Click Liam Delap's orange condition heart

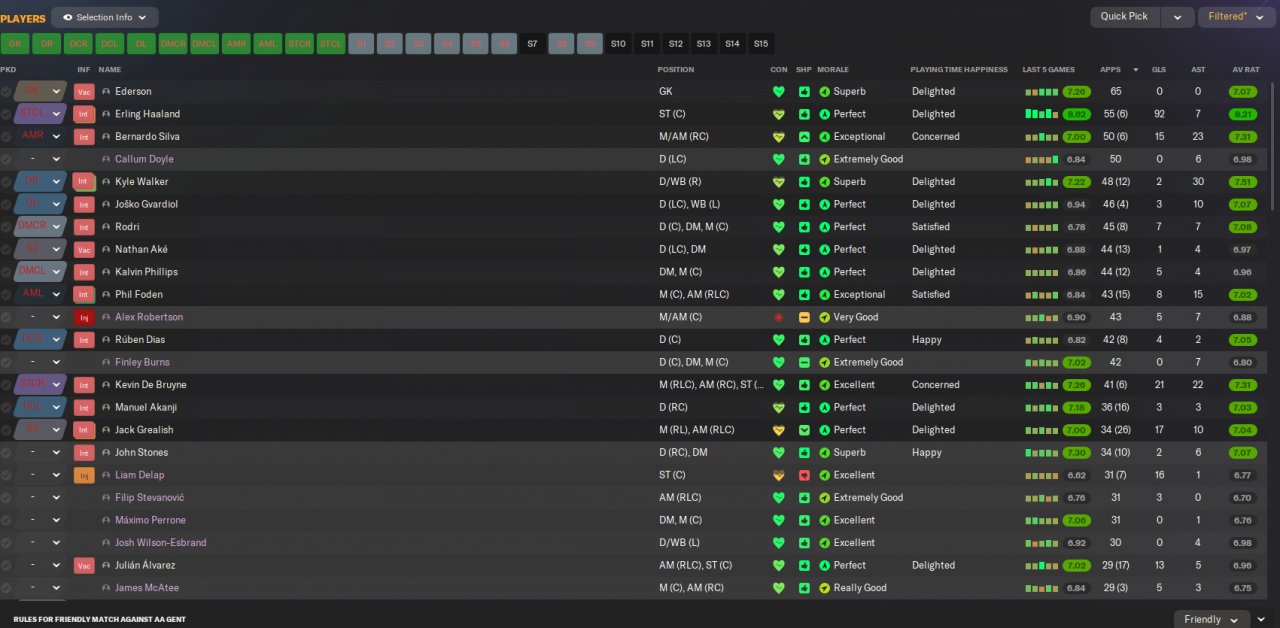779,475
